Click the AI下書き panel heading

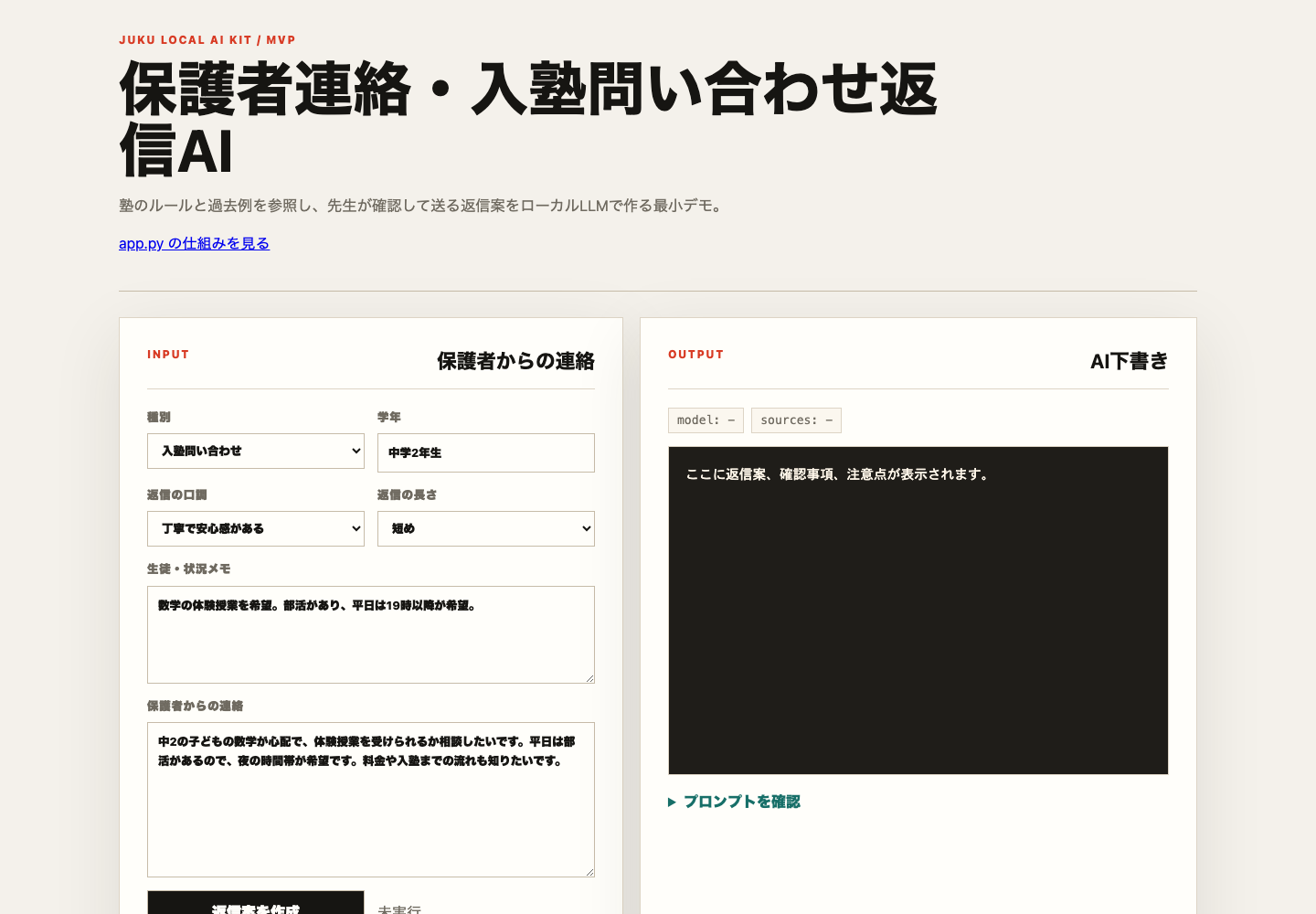[1130, 361]
